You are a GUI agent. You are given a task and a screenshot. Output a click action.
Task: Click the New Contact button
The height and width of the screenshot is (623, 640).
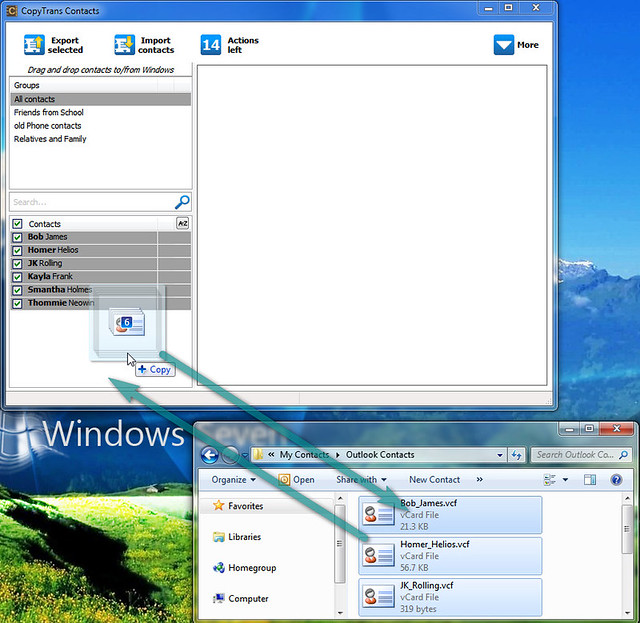(434, 480)
